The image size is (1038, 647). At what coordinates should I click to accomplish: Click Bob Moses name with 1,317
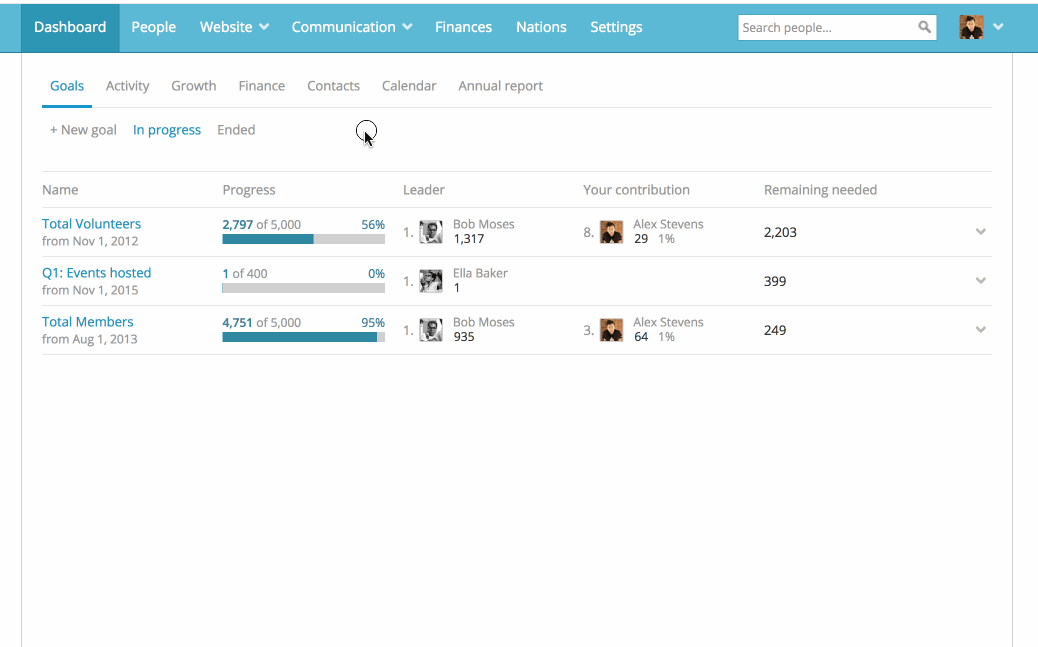click(x=483, y=224)
